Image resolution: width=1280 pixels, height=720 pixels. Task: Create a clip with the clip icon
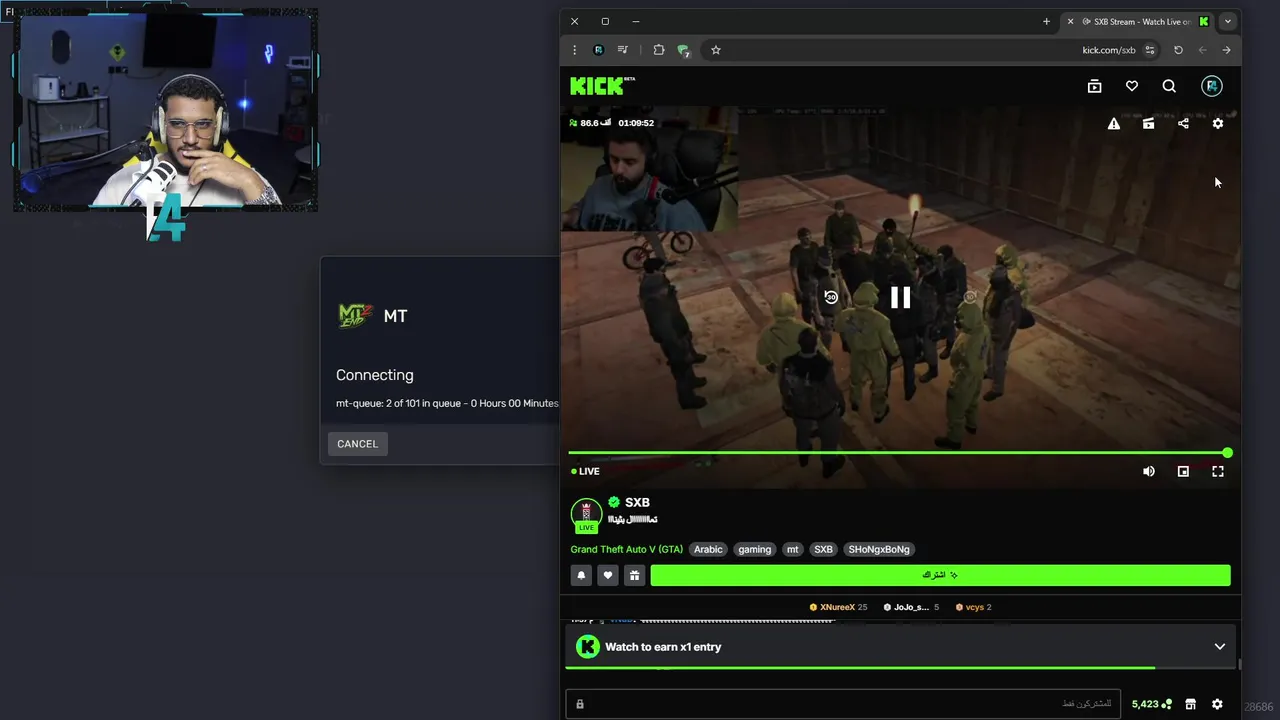pos(1148,123)
